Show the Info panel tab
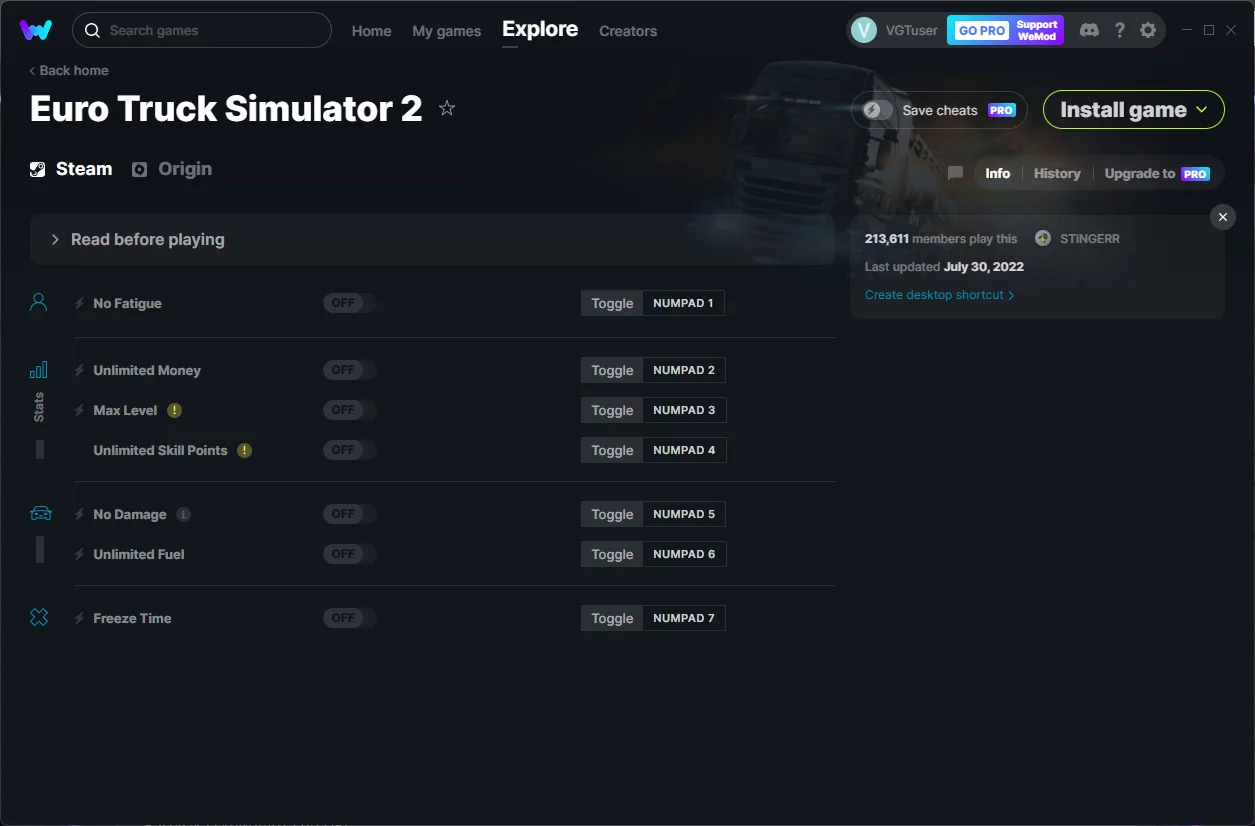Image resolution: width=1255 pixels, height=826 pixels. 998,173
